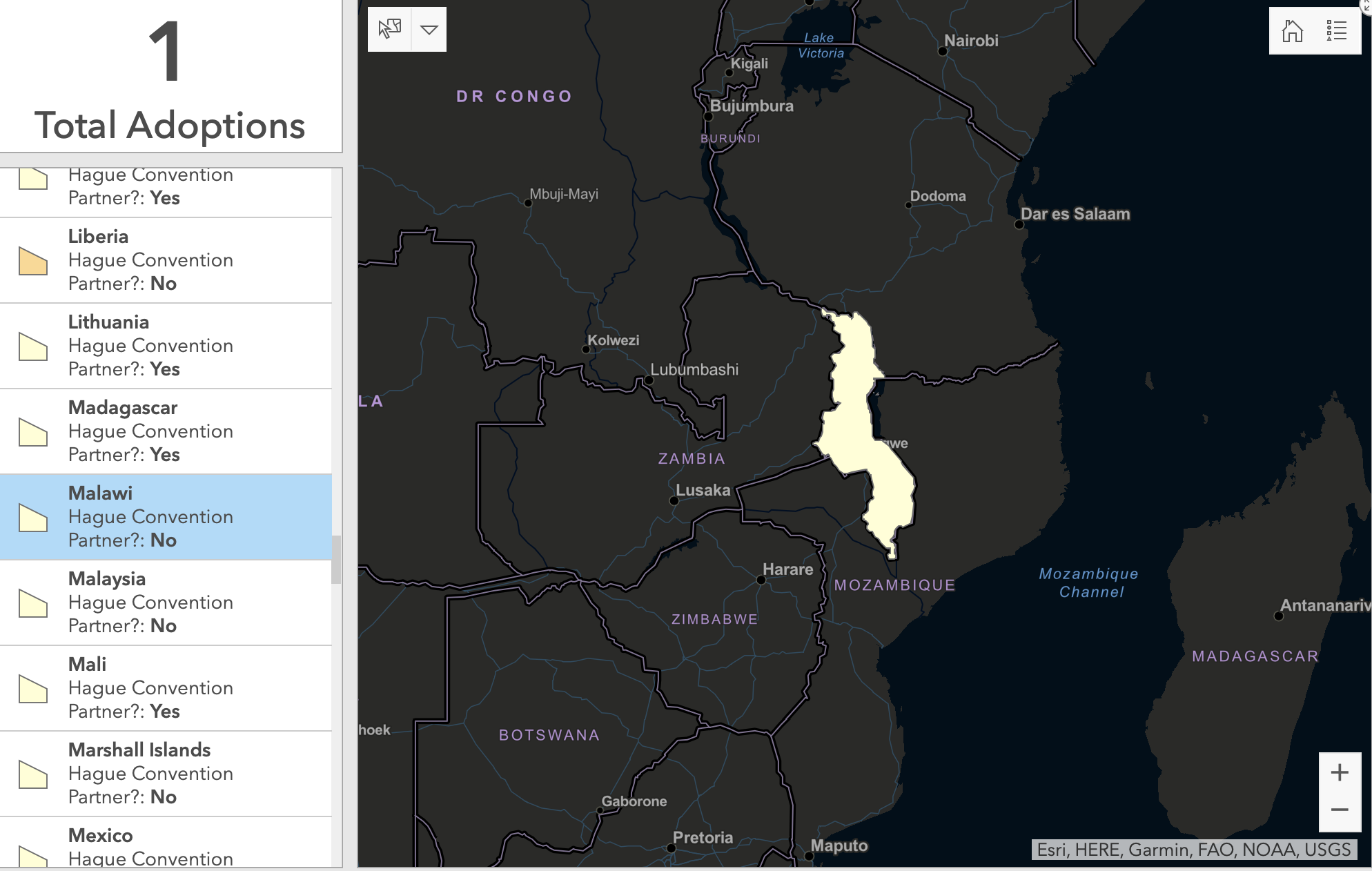Viewport: 1372px width, 871px height.
Task: Select the Madagascar list row
Action: coord(166,431)
